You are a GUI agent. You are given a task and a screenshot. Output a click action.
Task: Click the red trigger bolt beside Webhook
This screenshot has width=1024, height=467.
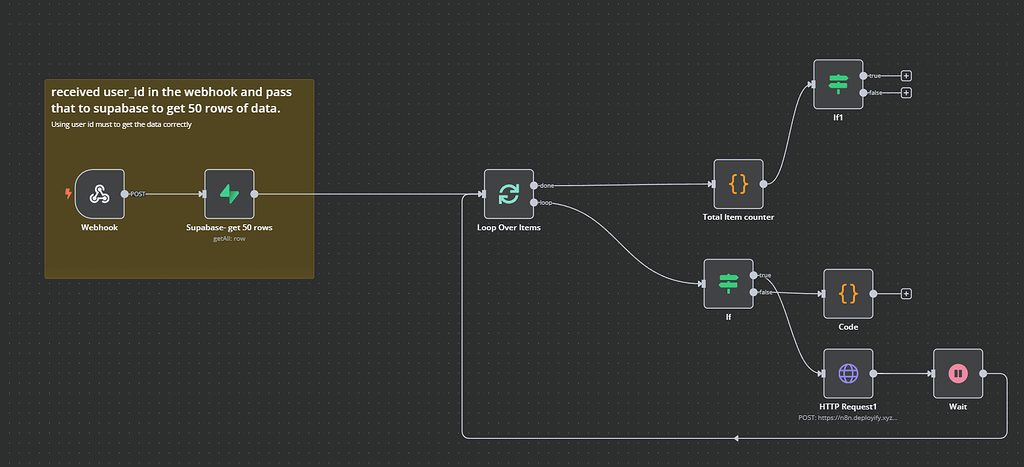pos(68,194)
